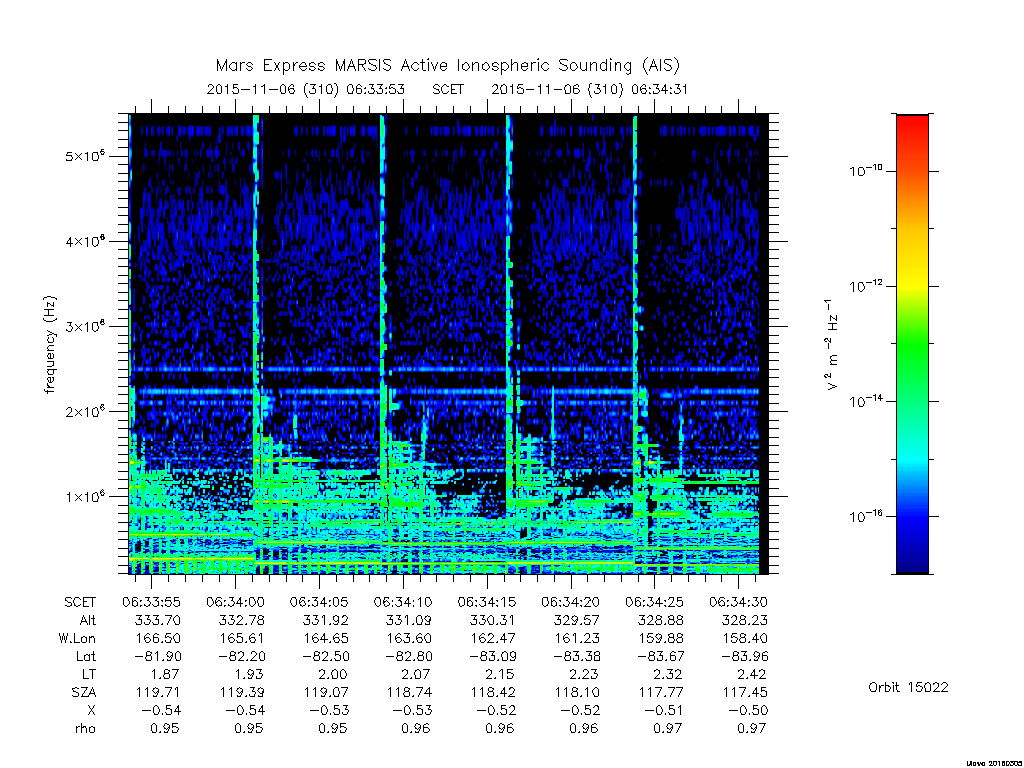Image resolution: width=1024 pixels, height=768 pixels.
Task: Click the 06:34:10 time tick label
Action: click(403, 602)
